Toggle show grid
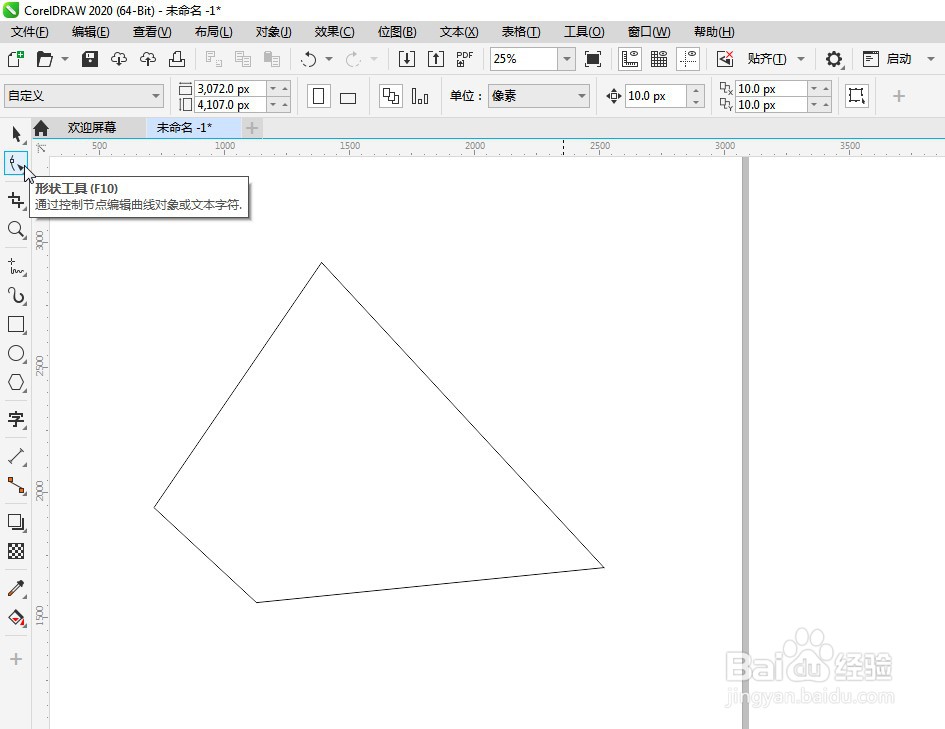The width and height of the screenshot is (945, 729). click(659, 58)
